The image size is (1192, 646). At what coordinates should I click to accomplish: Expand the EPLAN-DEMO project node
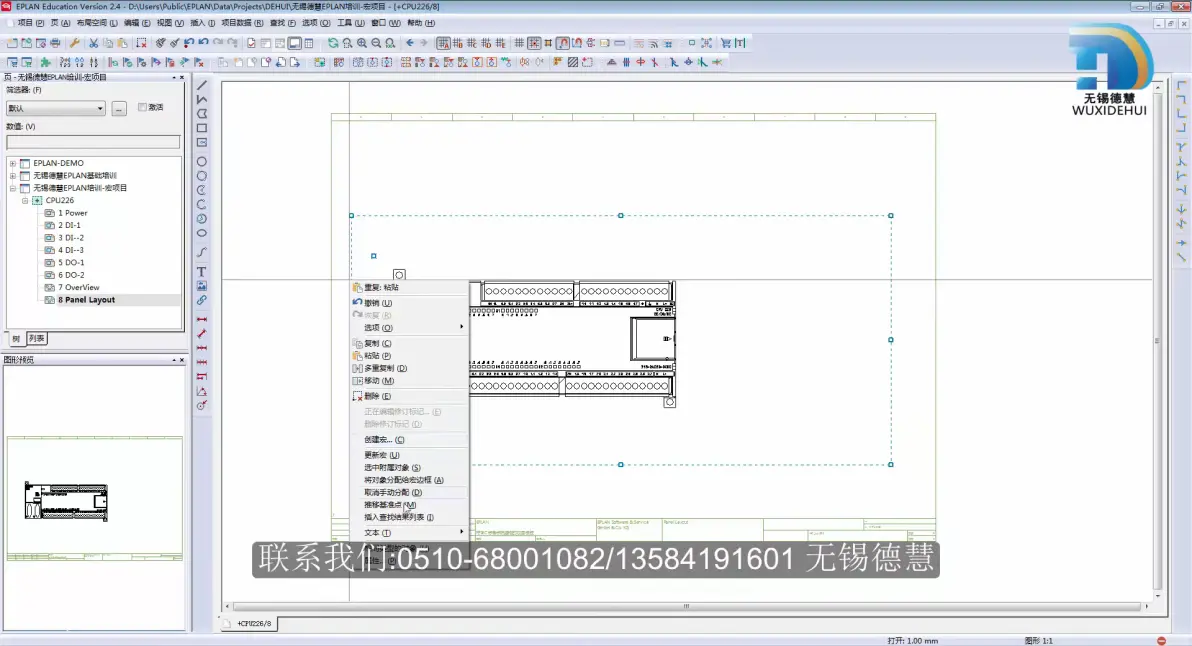[13, 163]
